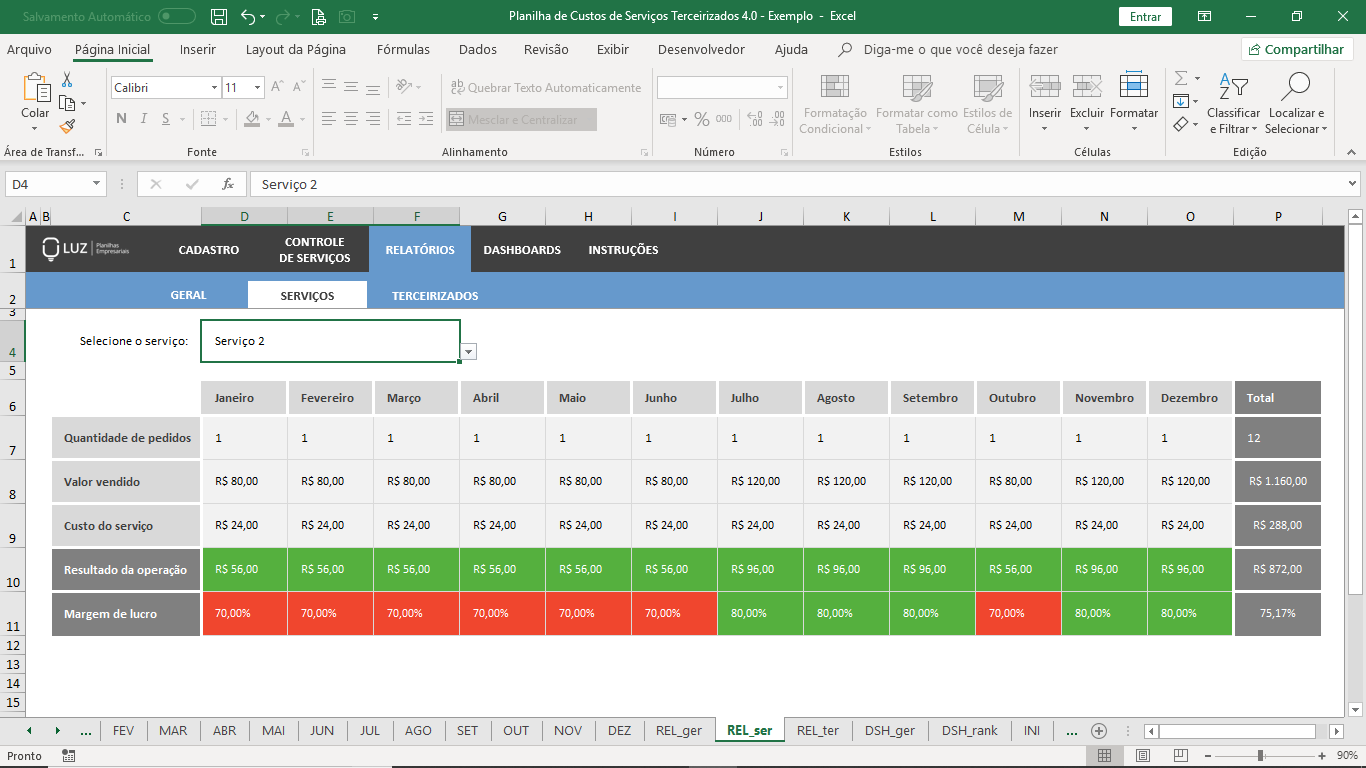Open the Fórmulas ribbon tab
The height and width of the screenshot is (768, 1366).
click(403, 49)
